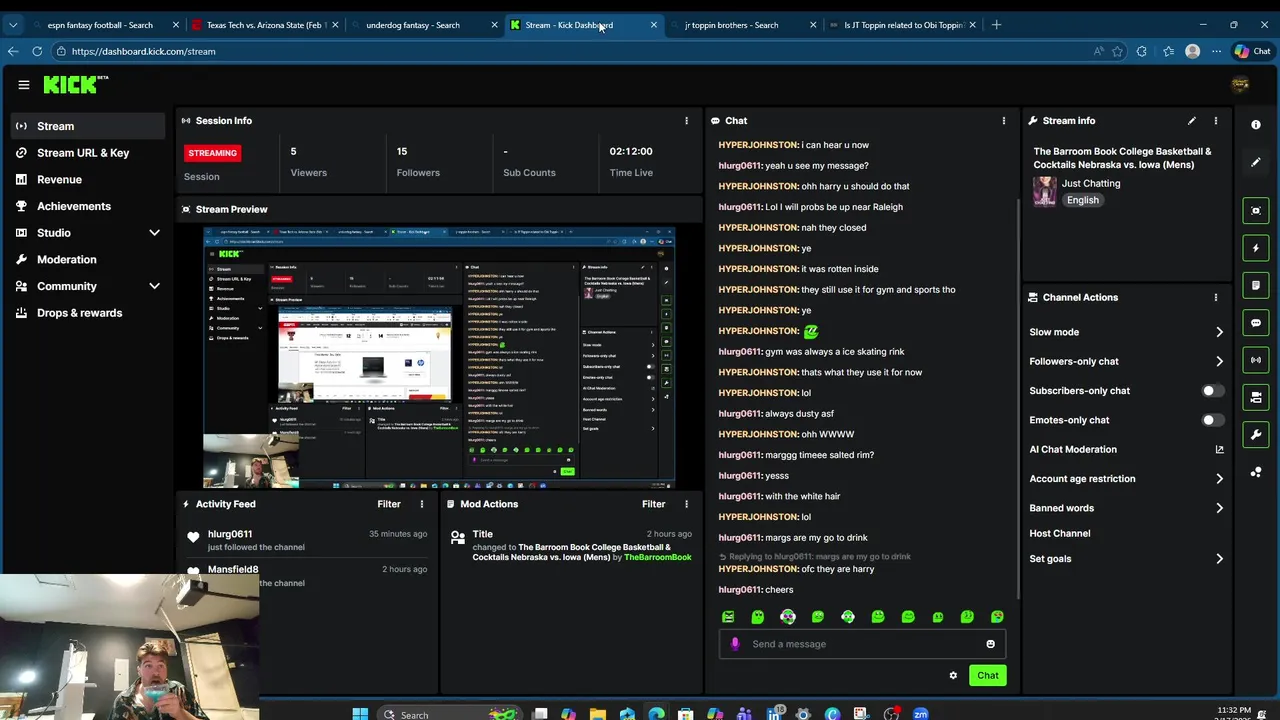Switch to underdog fantasy browser tab
Viewport: 1280px width, 720px height.
[424, 25]
